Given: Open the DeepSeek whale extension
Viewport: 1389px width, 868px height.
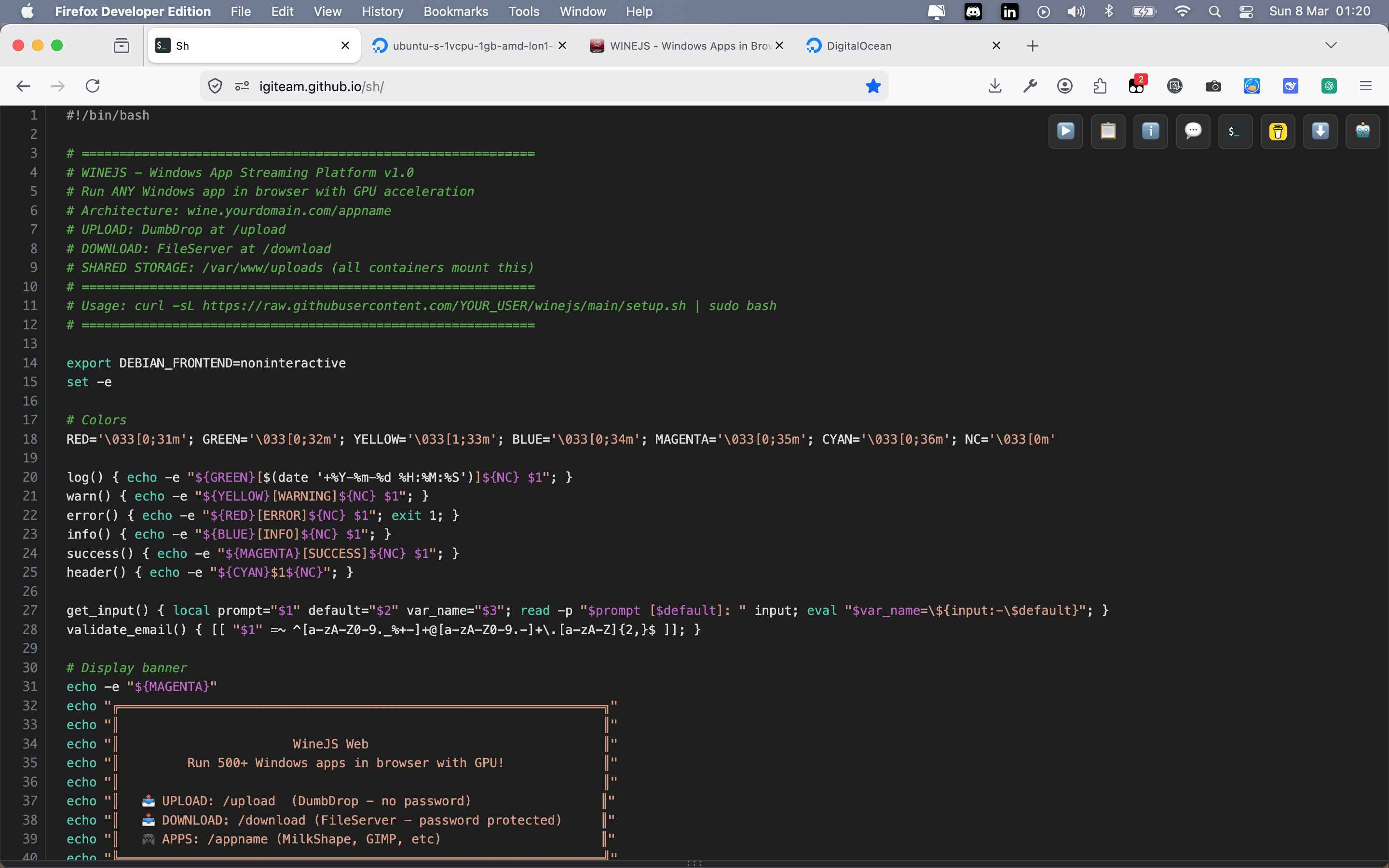Looking at the screenshot, I should tap(1290, 86).
